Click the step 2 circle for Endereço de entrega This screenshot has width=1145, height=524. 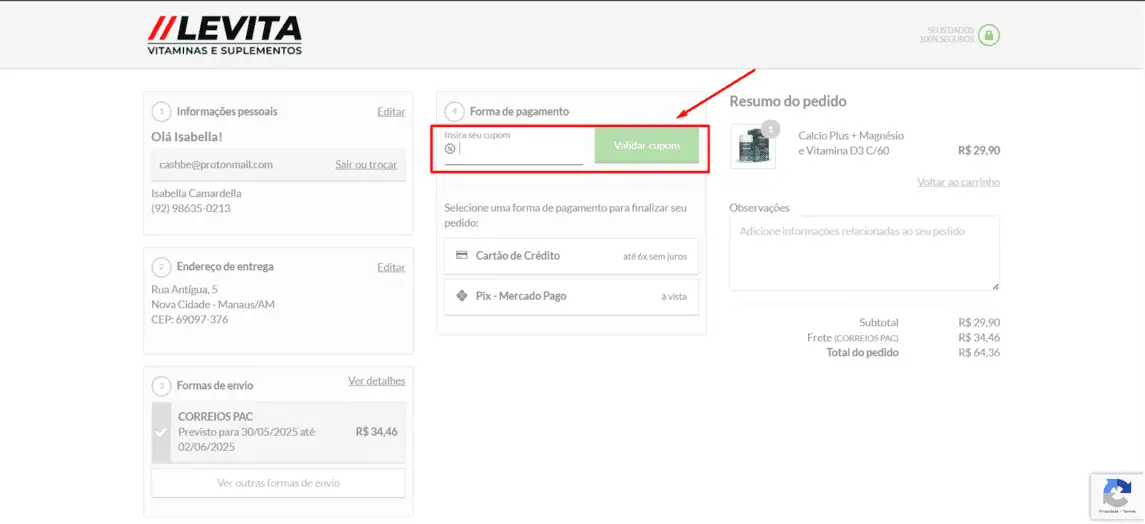click(x=161, y=267)
